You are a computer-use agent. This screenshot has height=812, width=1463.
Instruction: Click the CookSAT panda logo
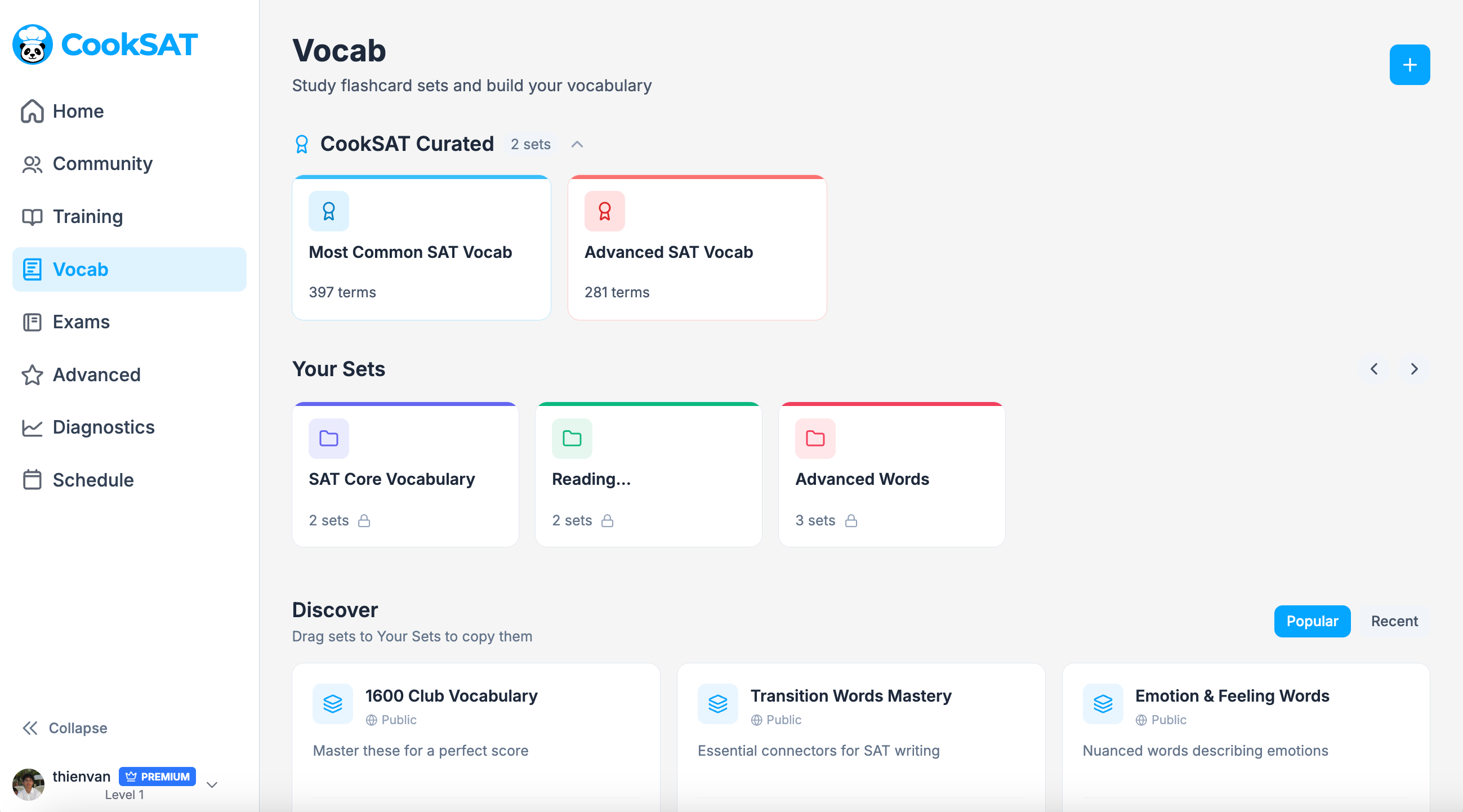[32, 44]
